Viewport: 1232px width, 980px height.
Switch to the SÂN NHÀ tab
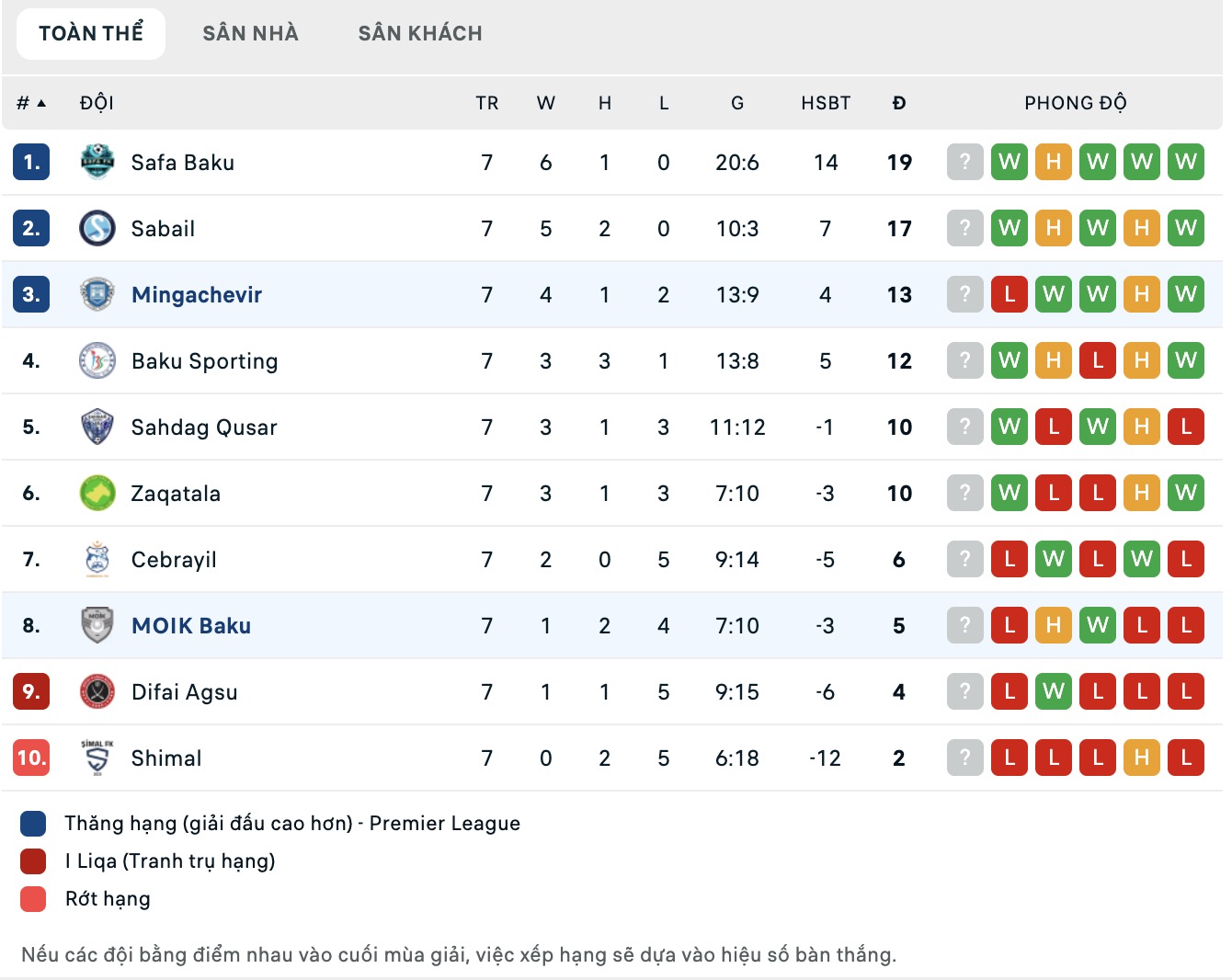(249, 32)
